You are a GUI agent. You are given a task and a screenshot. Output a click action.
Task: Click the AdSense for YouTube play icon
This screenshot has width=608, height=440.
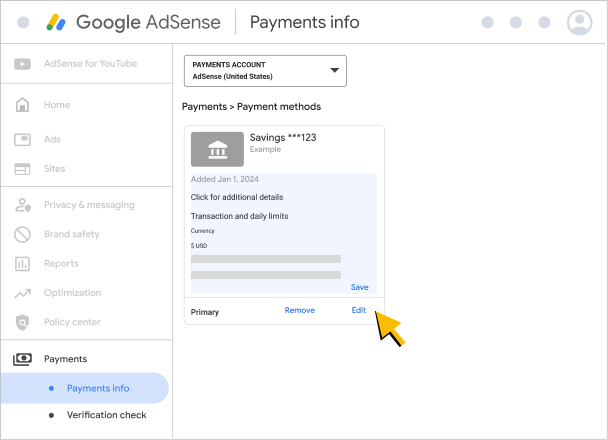tap(22, 64)
